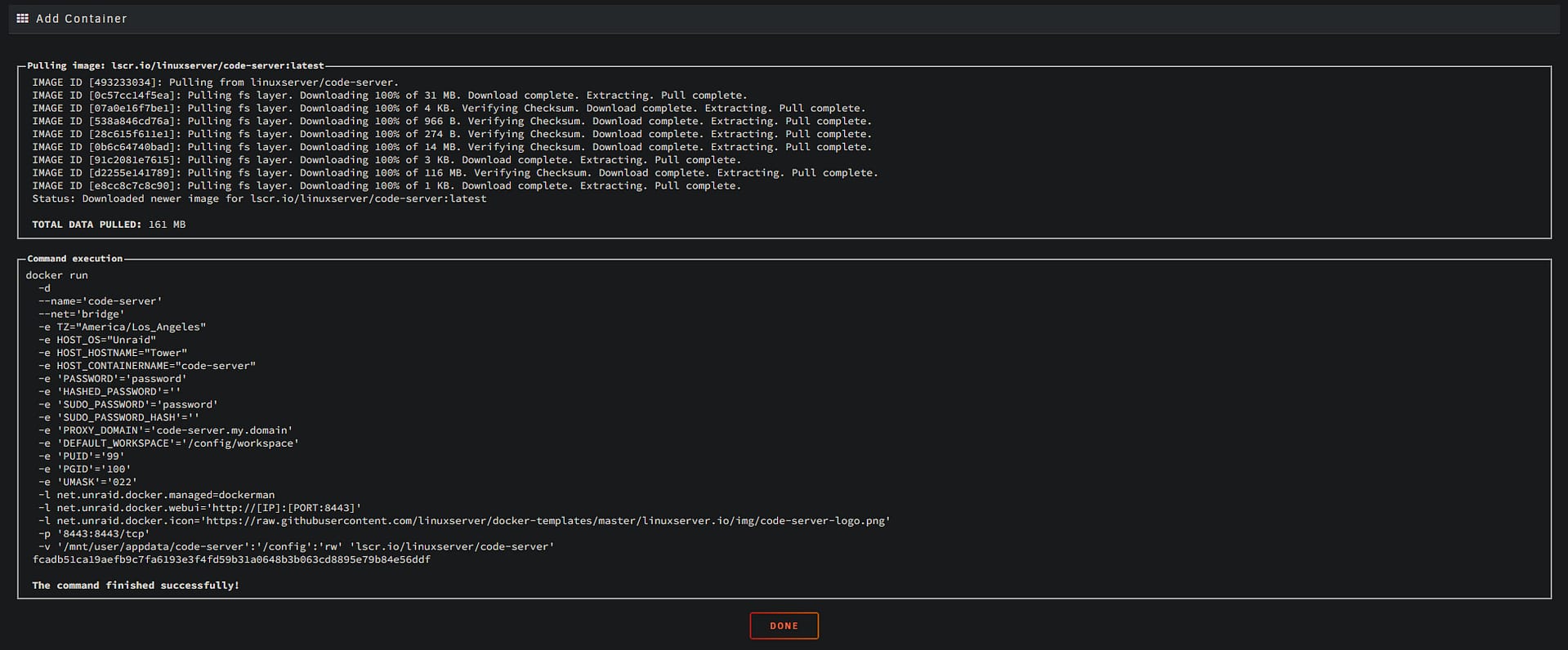The height and width of the screenshot is (650, 1568).
Task: Click the Add Container title text
Action: (82, 18)
